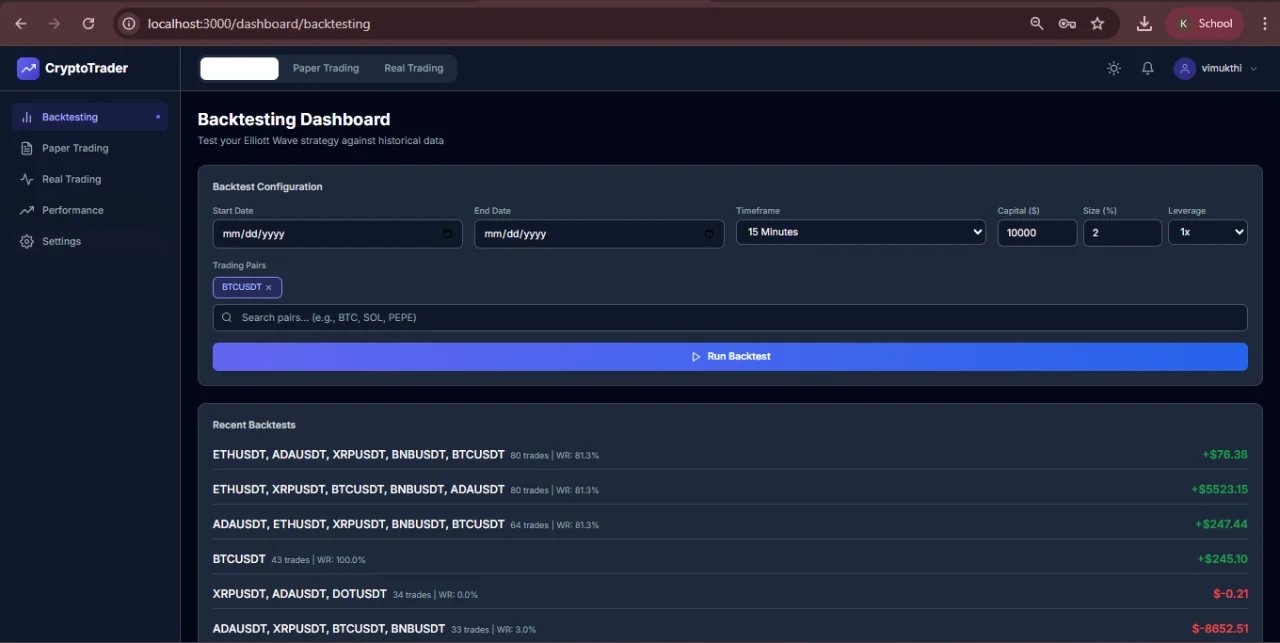Click the Start Date field

(x=338, y=234)
